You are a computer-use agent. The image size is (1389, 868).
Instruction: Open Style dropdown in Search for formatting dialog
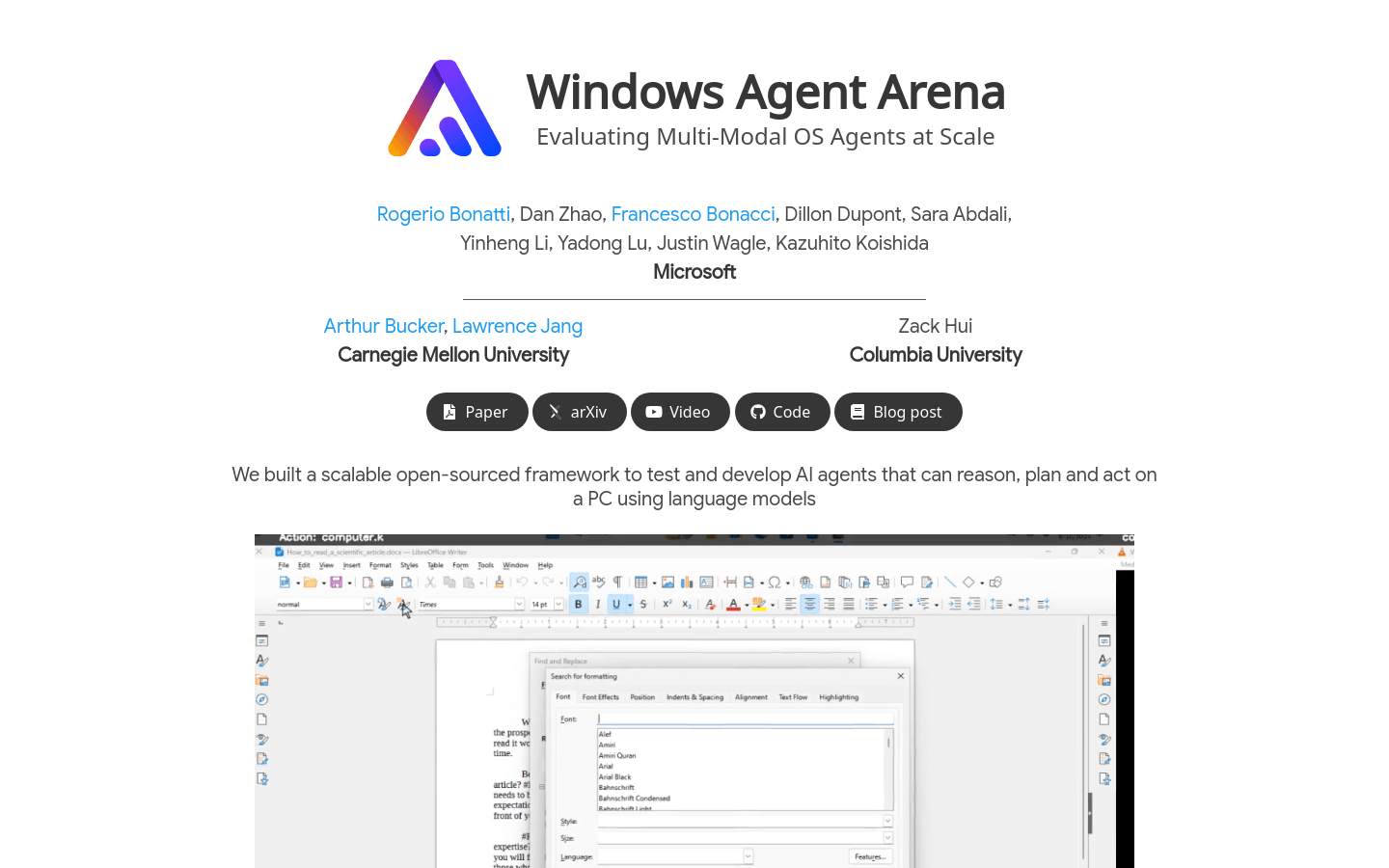pos(887,822)
